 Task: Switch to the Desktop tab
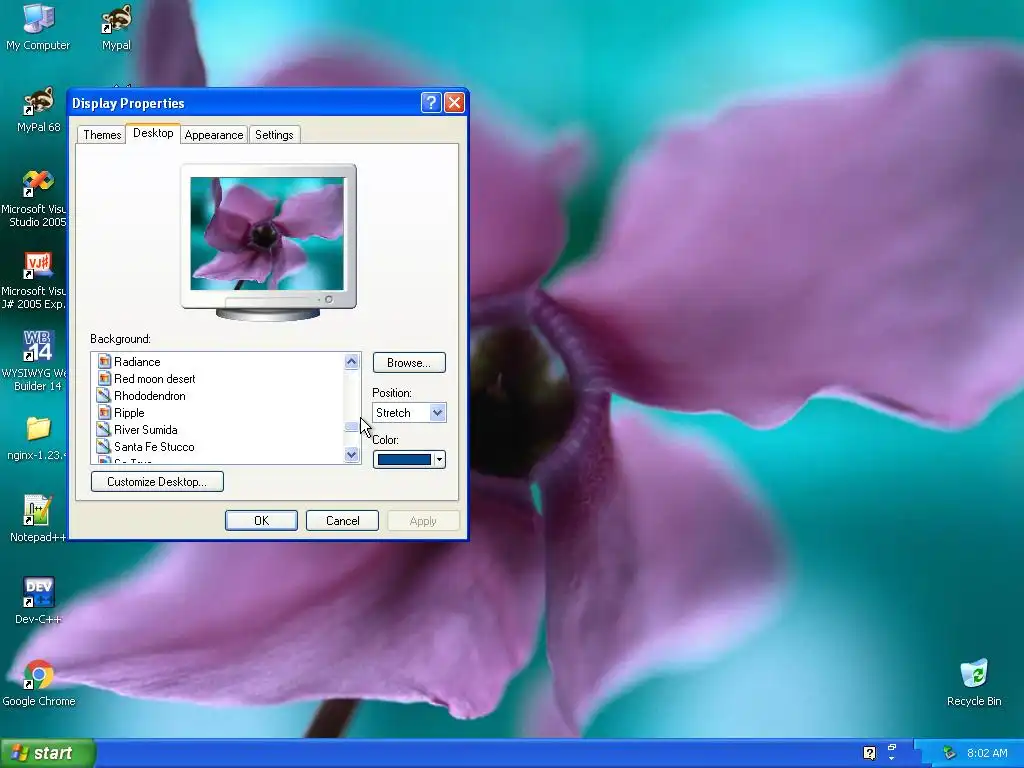pyautogui.click(x=153, y=133)
